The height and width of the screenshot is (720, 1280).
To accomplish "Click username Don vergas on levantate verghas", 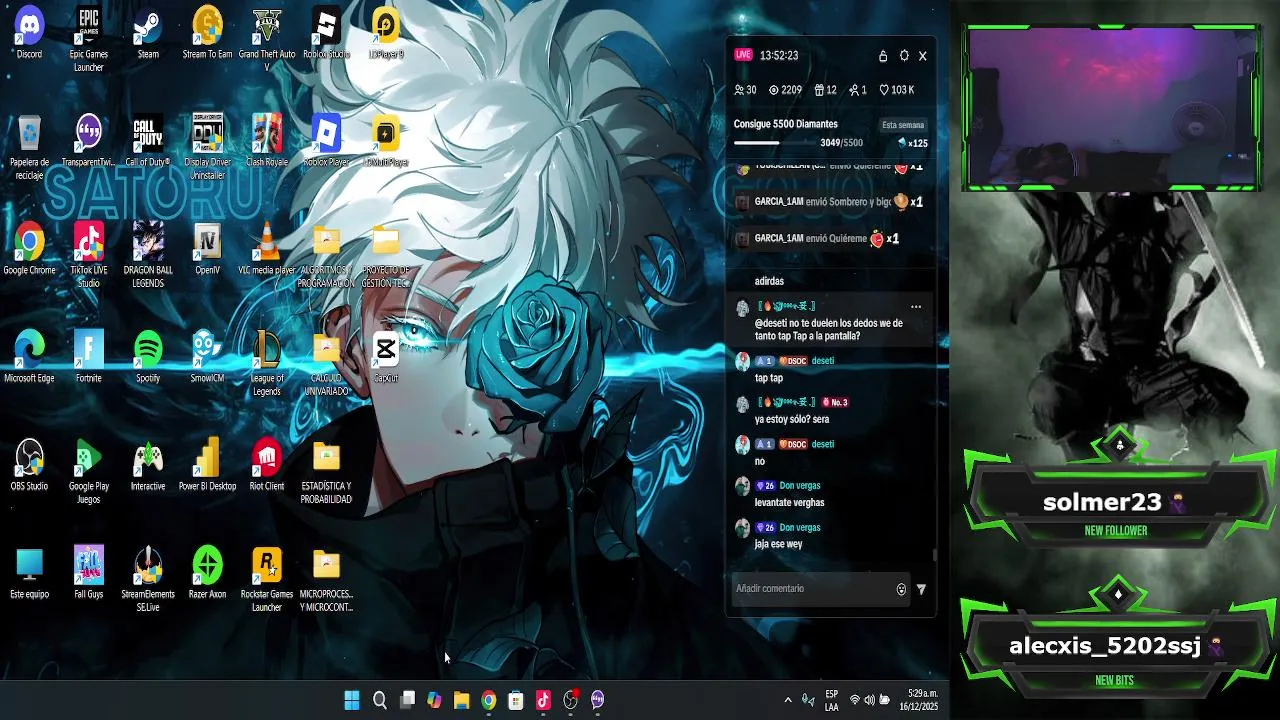I will coord(800,486).
